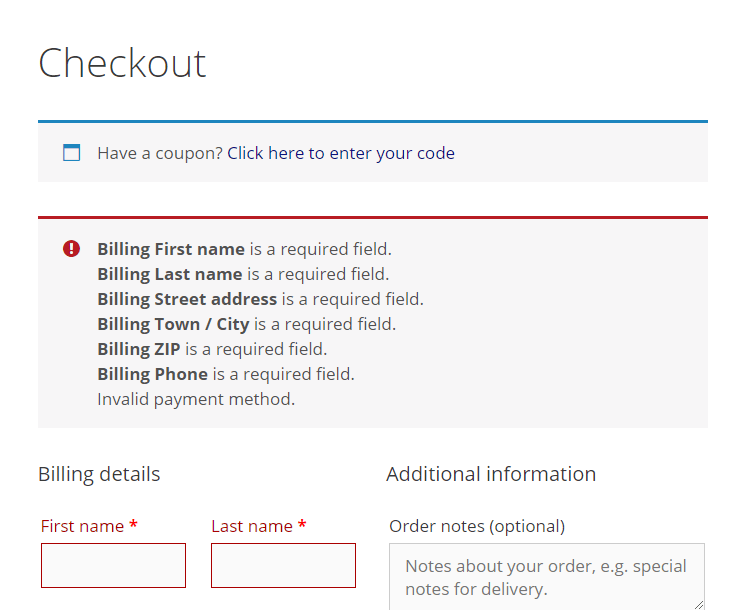Click the red error exclamation icon
The height and width of the screenshot is (610, 743).
point(71,249)
